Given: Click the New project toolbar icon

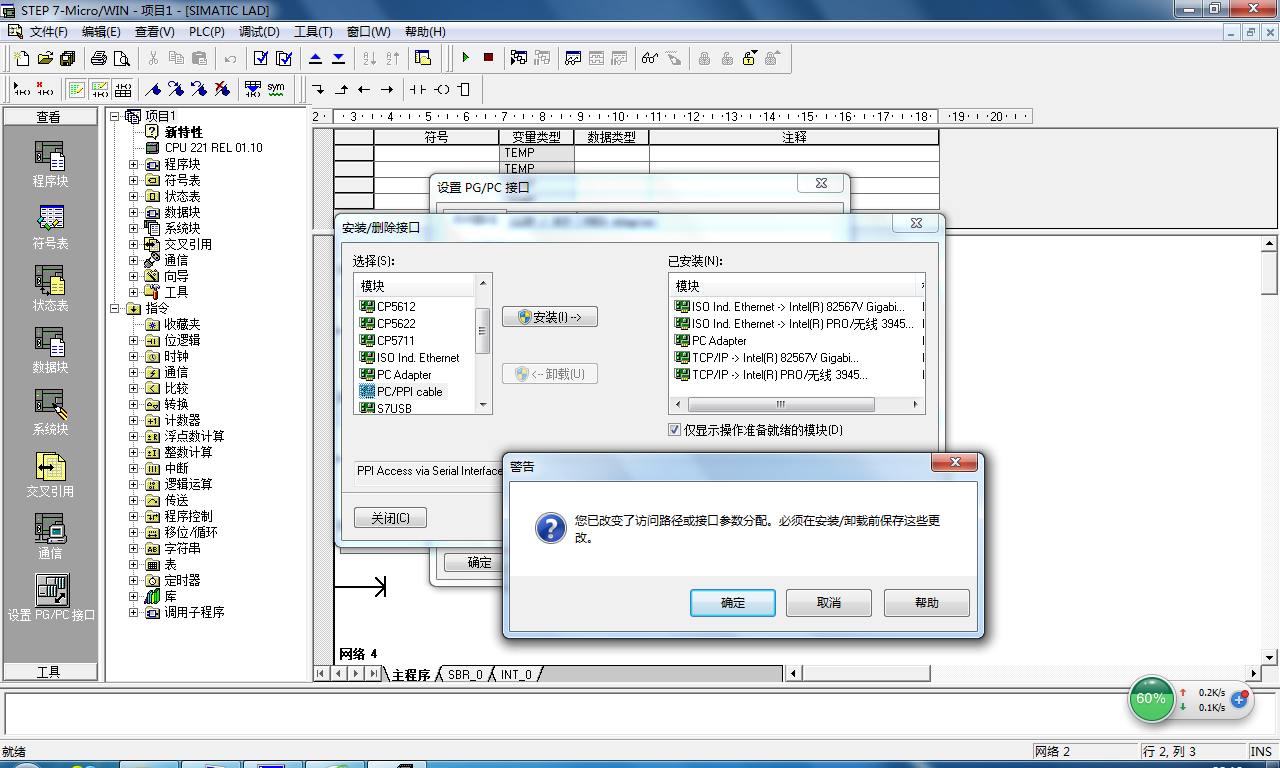Looking at the screenshot, I should pyautogui.click(x=22, y=58).
